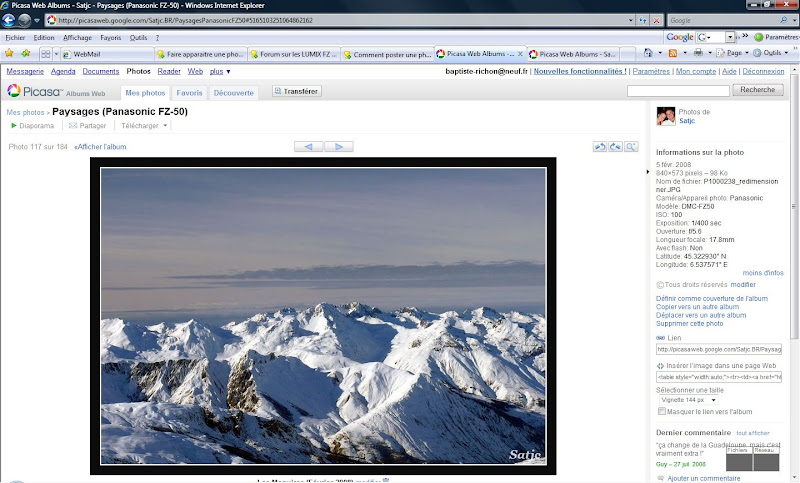Click the Transférer upload button
800x483 pixels.
pyautogui.click(x=296, y=91)
